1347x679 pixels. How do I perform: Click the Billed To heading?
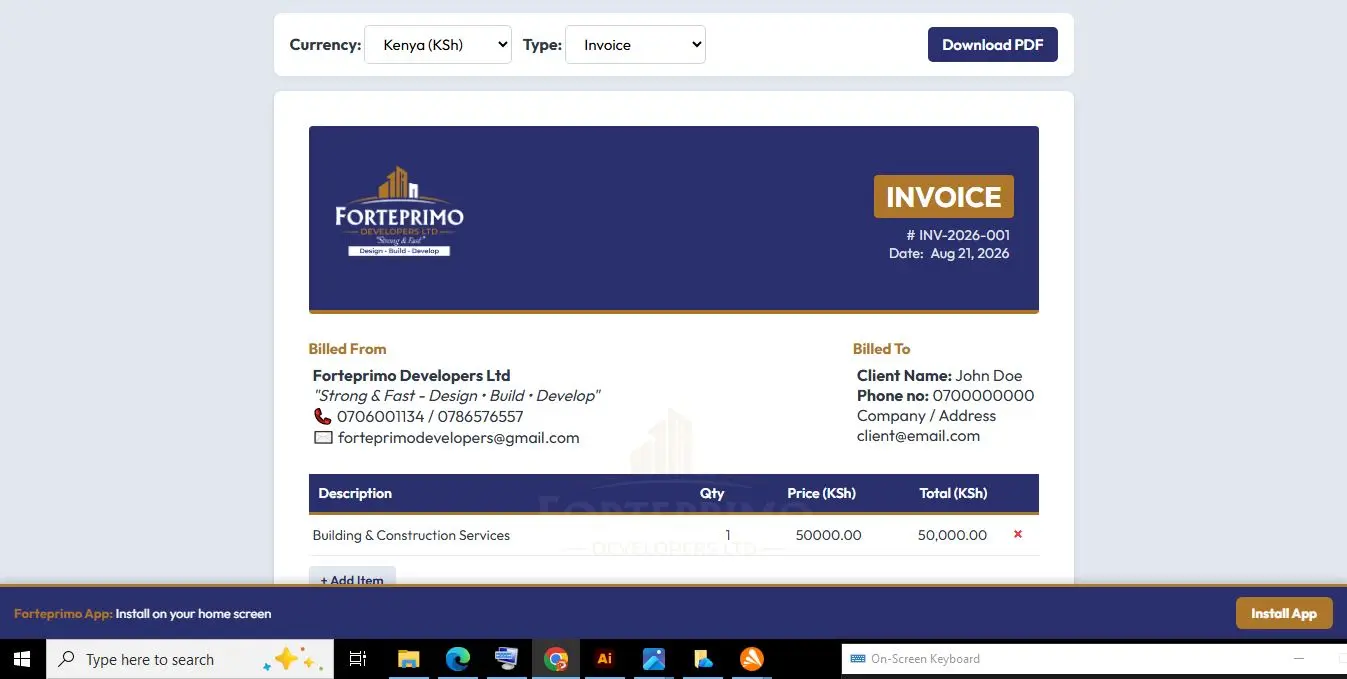tap(881, 349)
